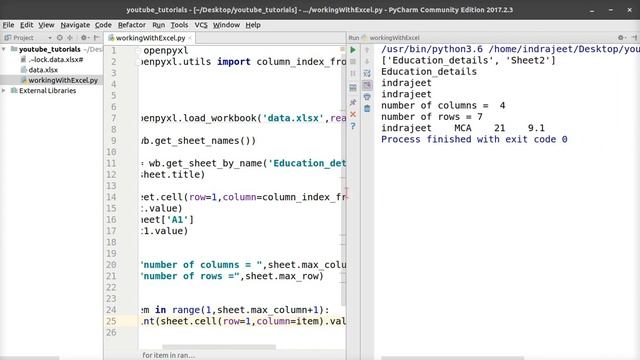Image resolution: width=640 pixels, height=360 pixels.
Task: Click the Stop process icon in Run panel
Action: pyautogui.click(x=353, y=62)
